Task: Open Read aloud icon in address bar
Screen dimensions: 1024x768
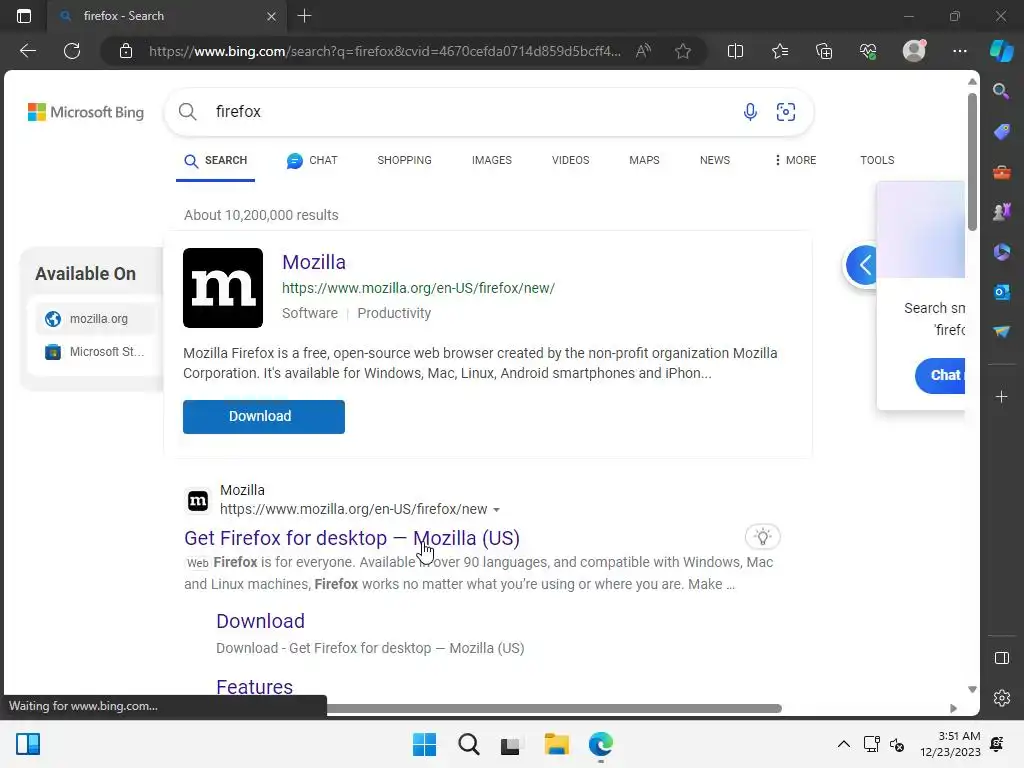Action: point(643,51)
